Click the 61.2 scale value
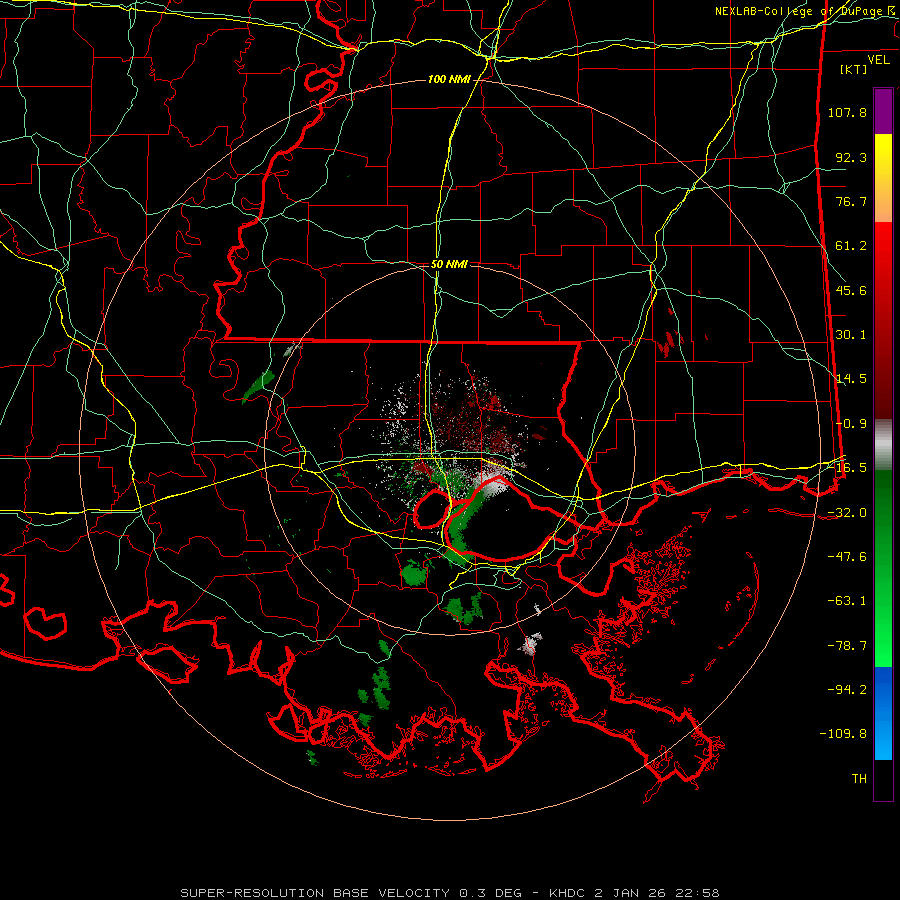 tap(851, 246)
